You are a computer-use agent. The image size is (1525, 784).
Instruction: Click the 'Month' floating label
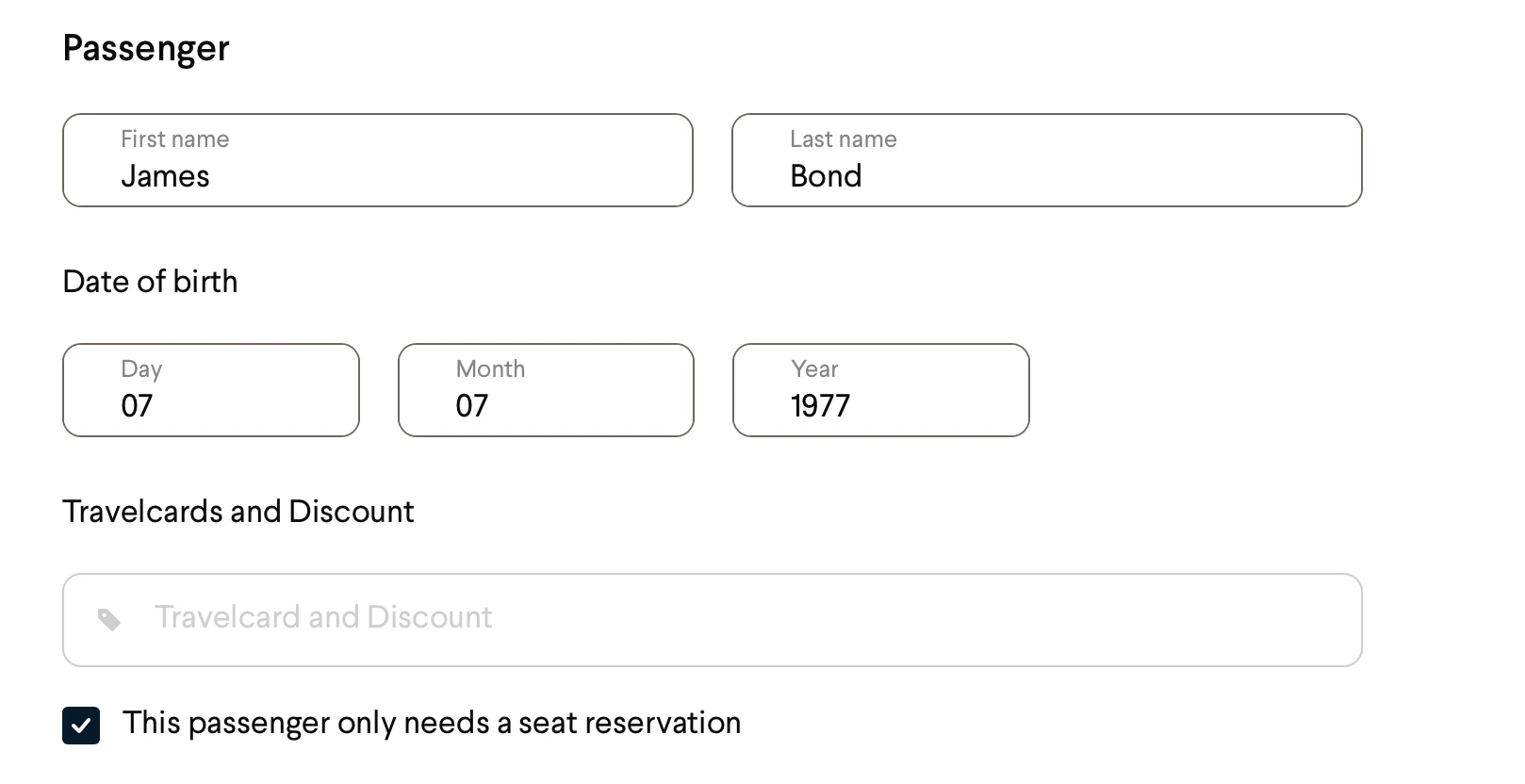(x=490, y=369)
